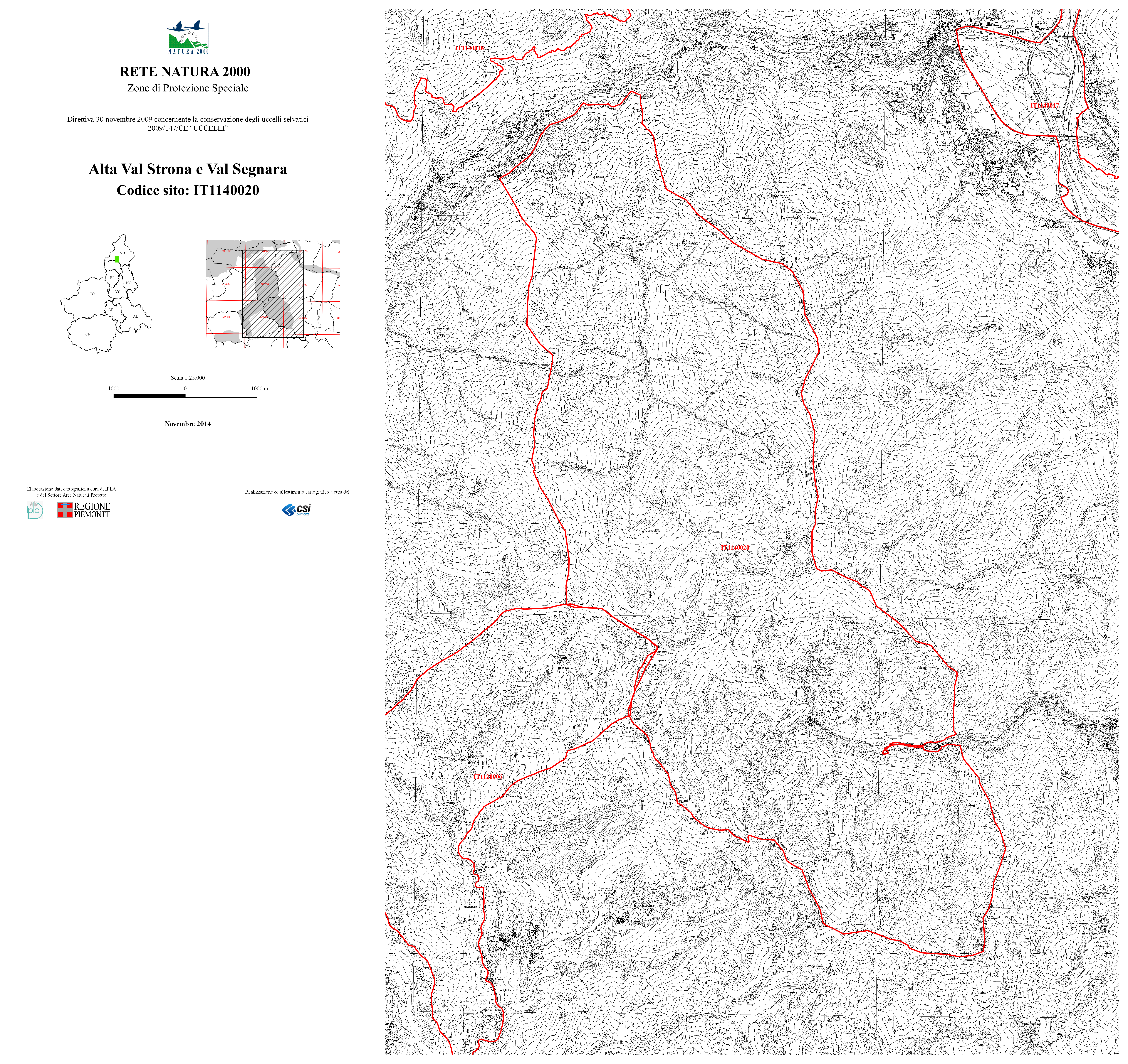Click sheet number 051140 in the index map
The image size is (1128, 1064).
pos(226,251)
